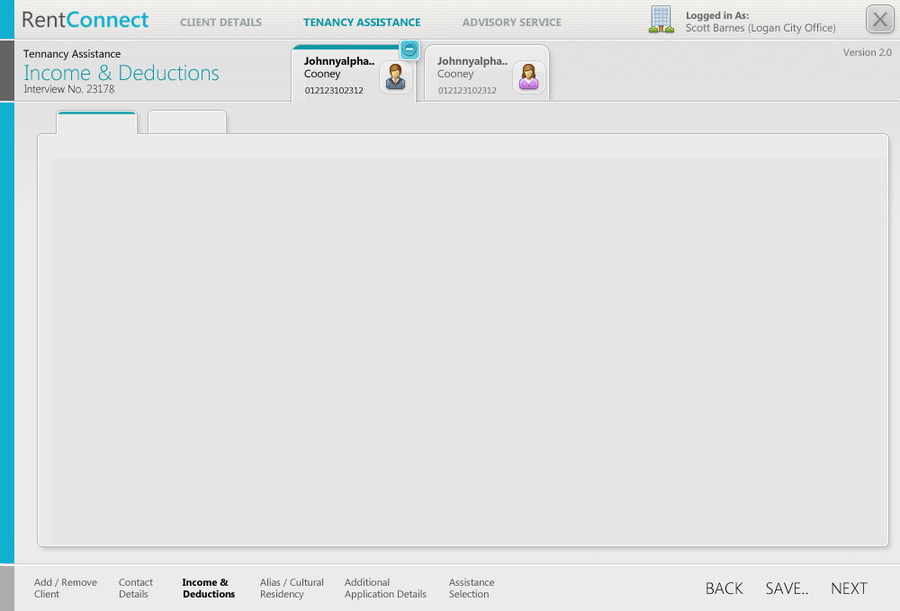The height and width of the screenshot is (611, 900).
Task: Open the Alias / Cultural Residency section
Action: tap(291, 587)
